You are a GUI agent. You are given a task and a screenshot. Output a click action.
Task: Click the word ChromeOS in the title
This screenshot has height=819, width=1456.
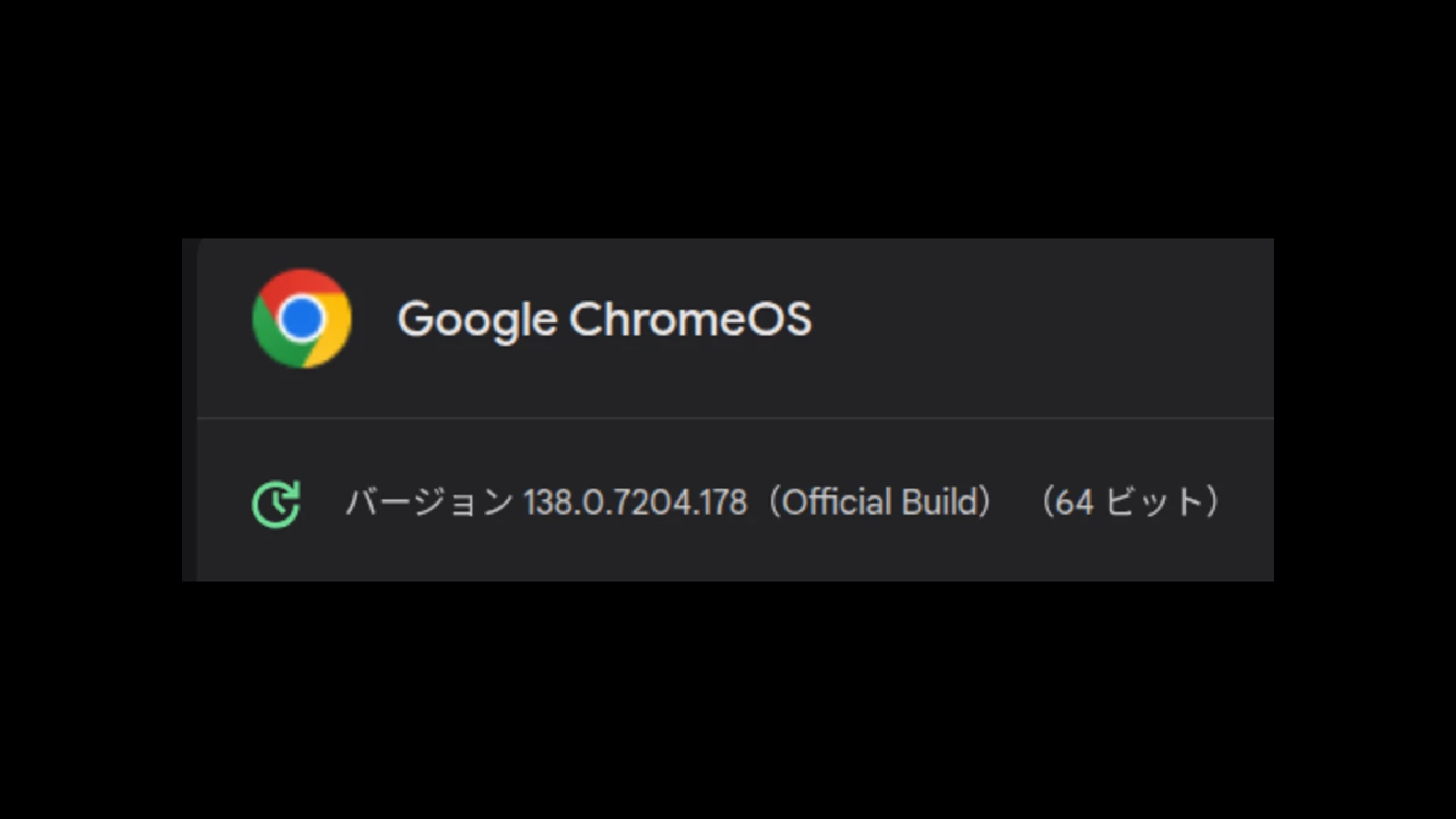690,319
